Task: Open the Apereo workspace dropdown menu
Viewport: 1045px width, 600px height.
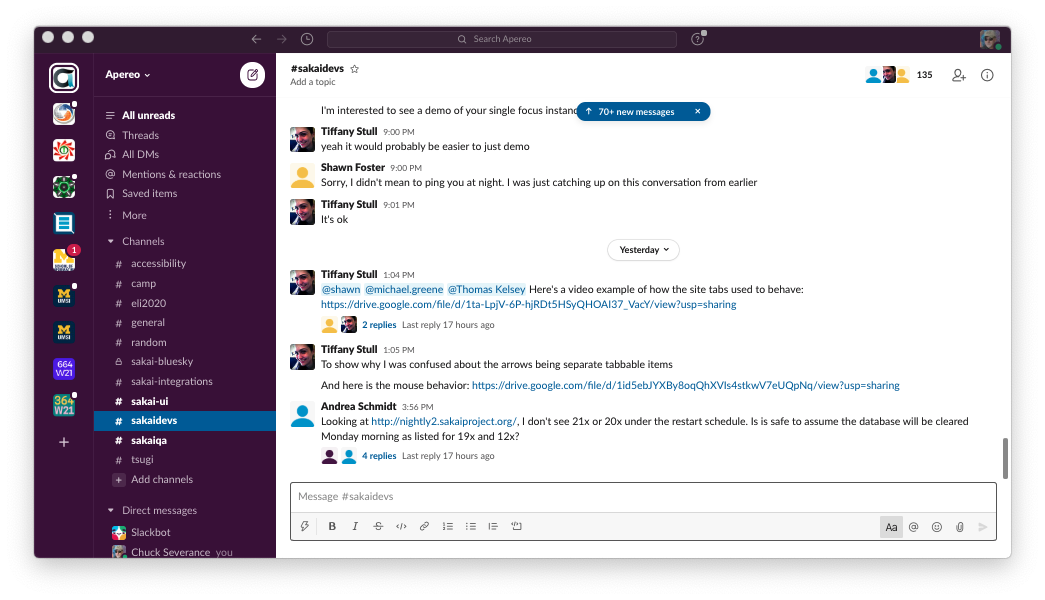Action: click(x=128, y=75)
